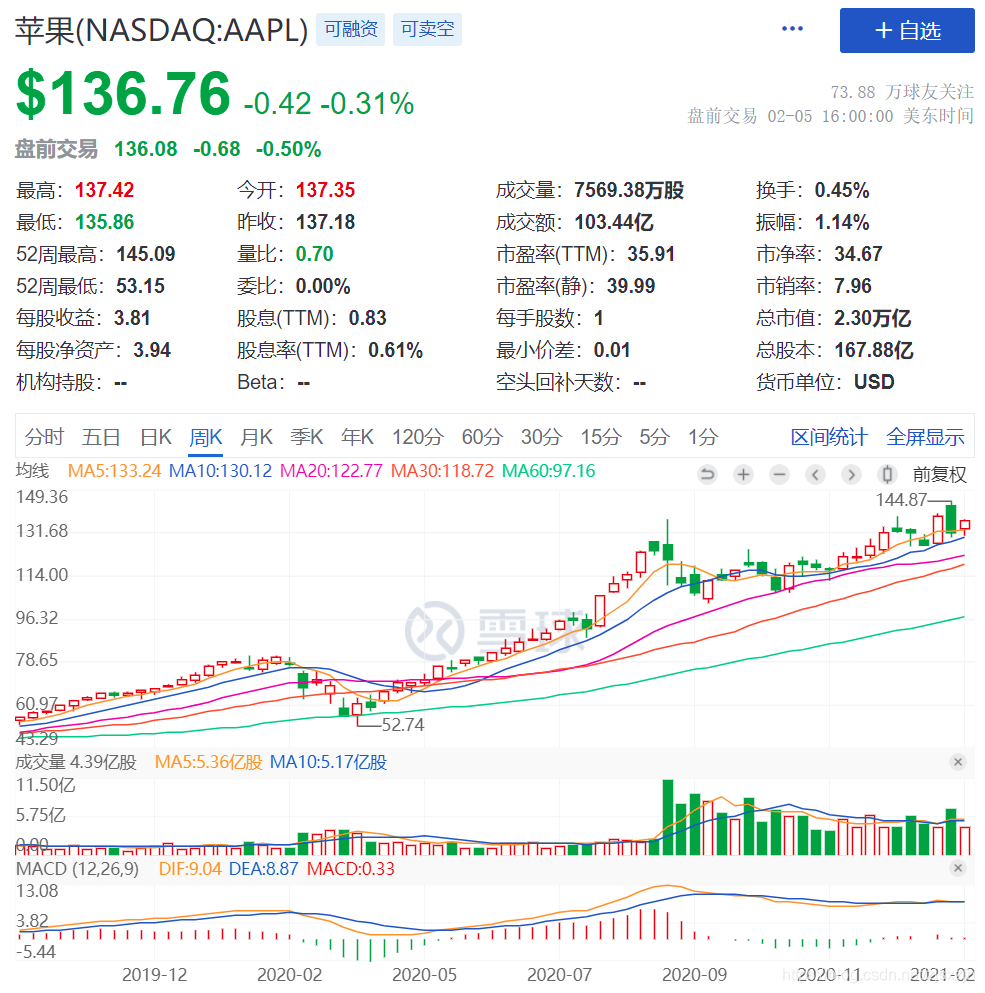
Task: Move chart left with previous arrow
Action: 816,474
